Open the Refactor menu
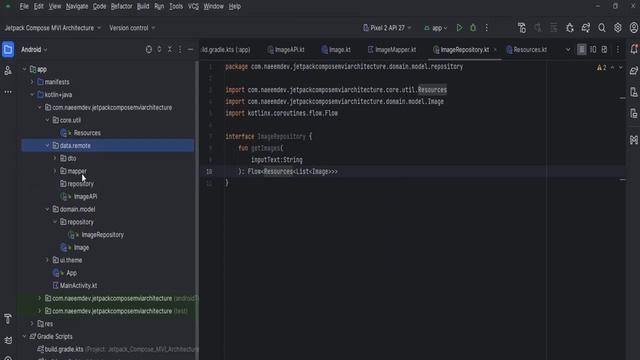 point(121,7)
